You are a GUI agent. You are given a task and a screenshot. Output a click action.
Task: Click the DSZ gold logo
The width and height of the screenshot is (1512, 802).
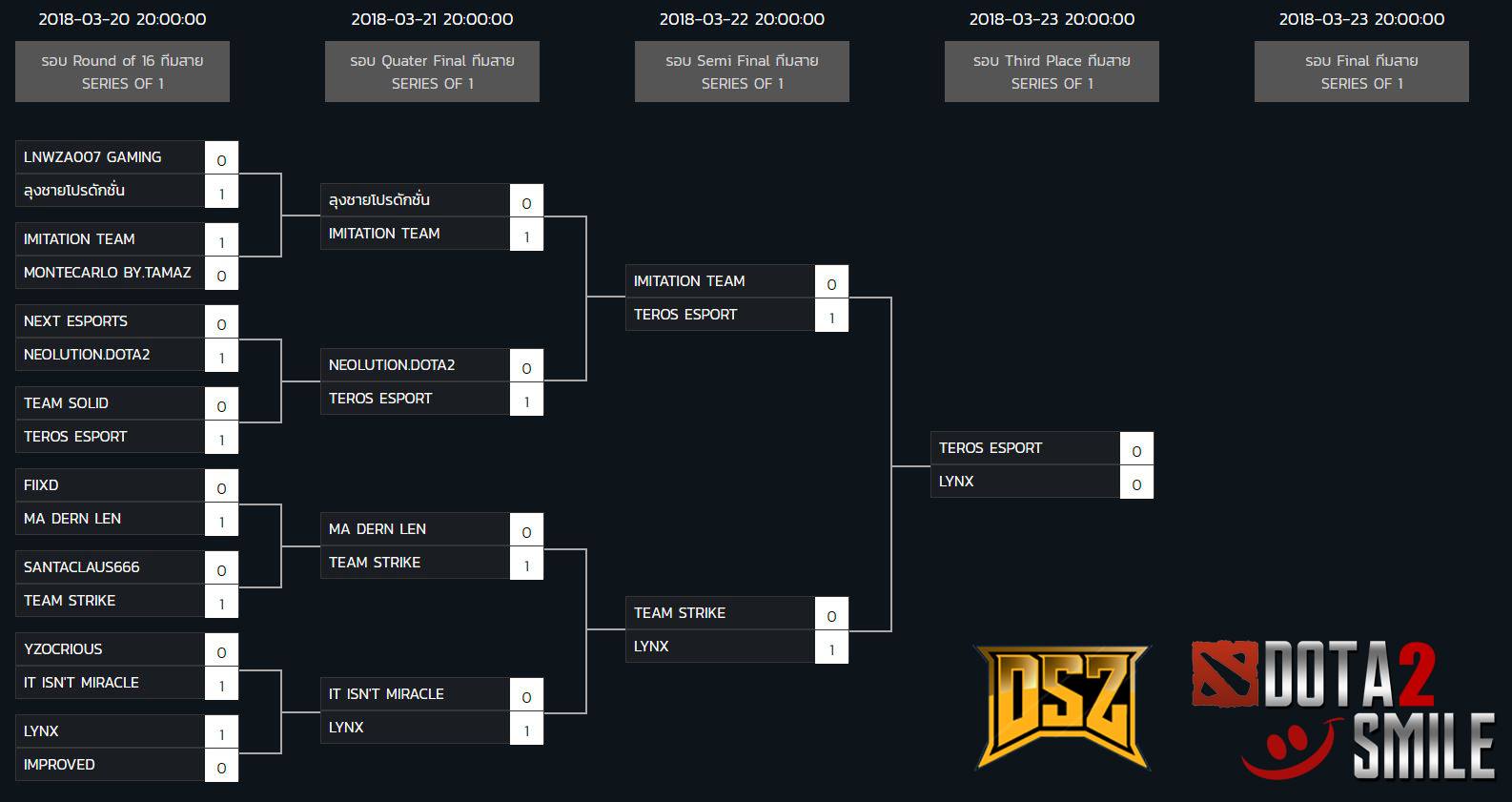[1061, 707]
